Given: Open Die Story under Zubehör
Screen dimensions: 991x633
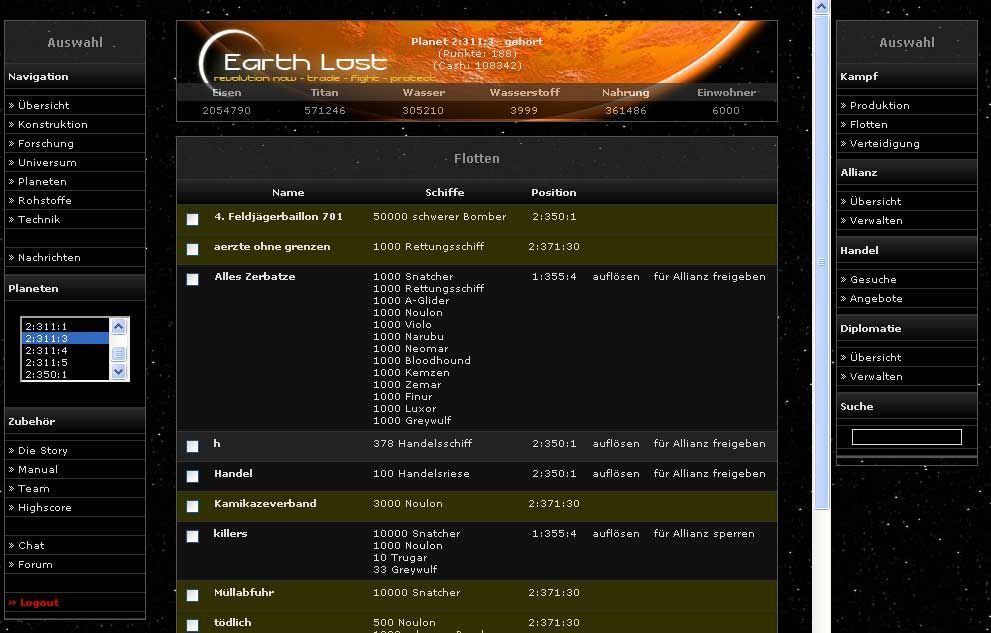Looking at the screenshot, I should (43, 450).
